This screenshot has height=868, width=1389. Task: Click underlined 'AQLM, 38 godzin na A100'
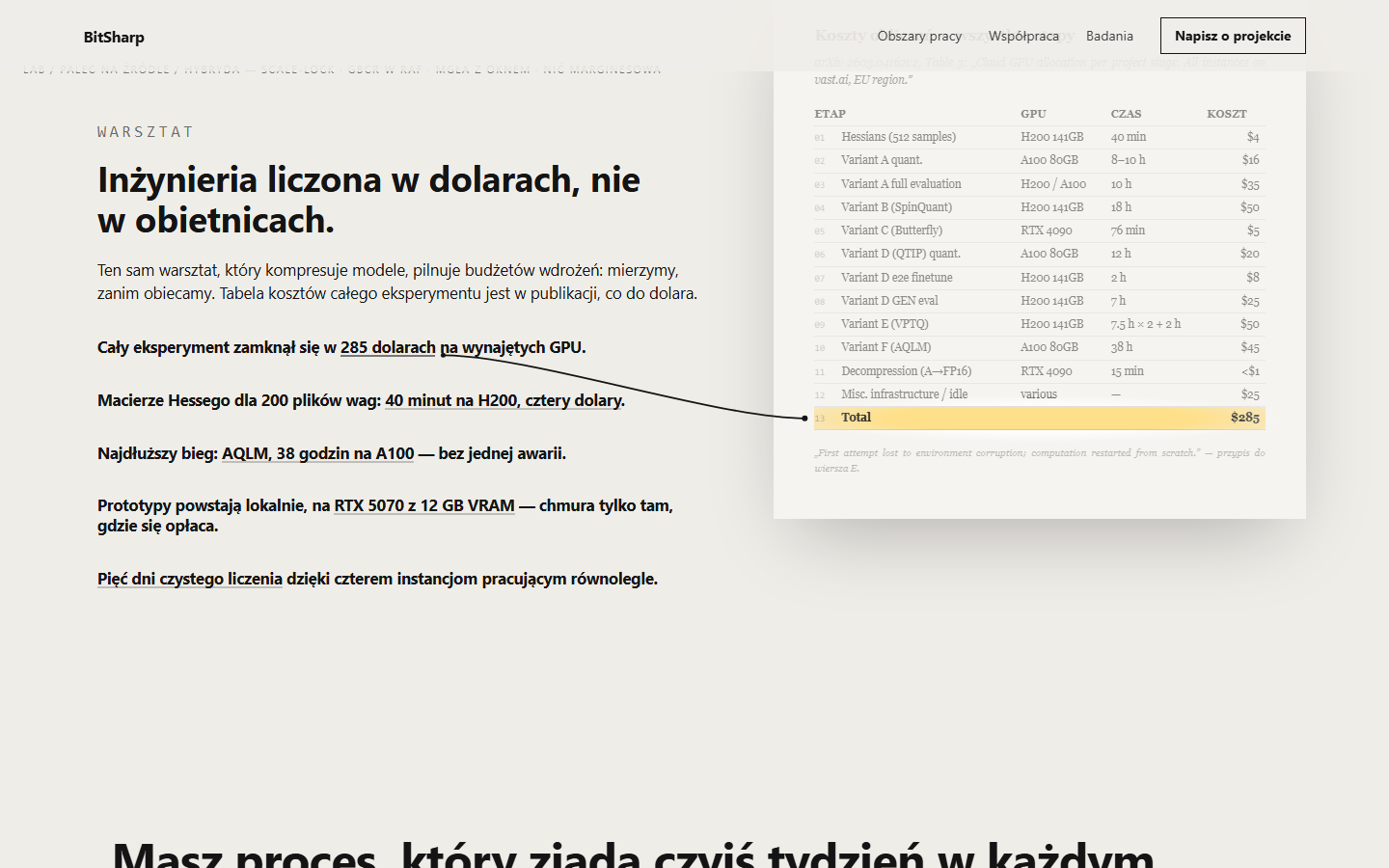(x=318, y=453)
